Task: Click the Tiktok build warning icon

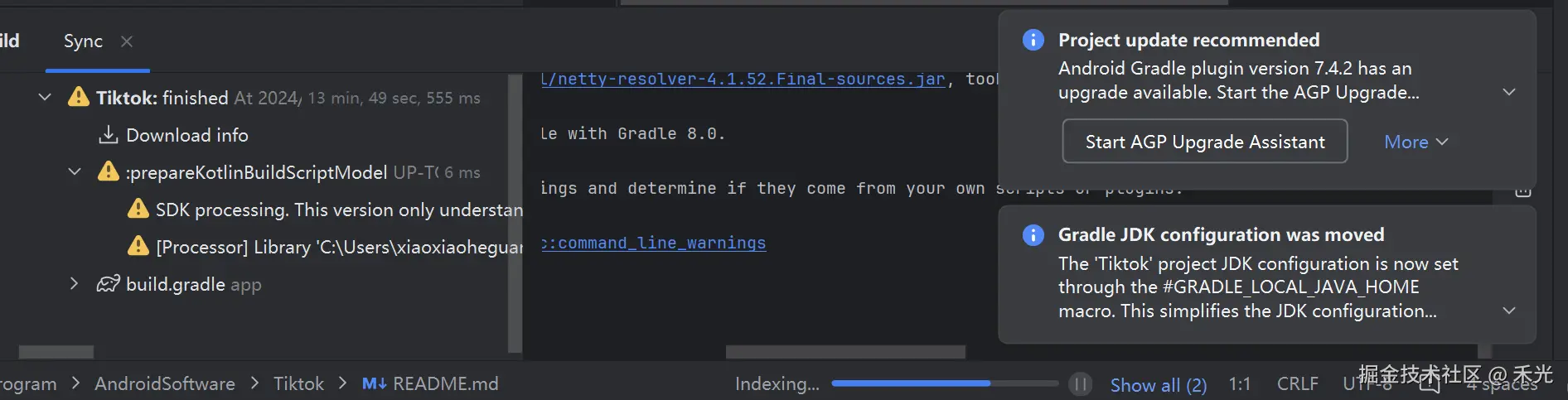Action: pyautogui.click(x=79, y=98)
